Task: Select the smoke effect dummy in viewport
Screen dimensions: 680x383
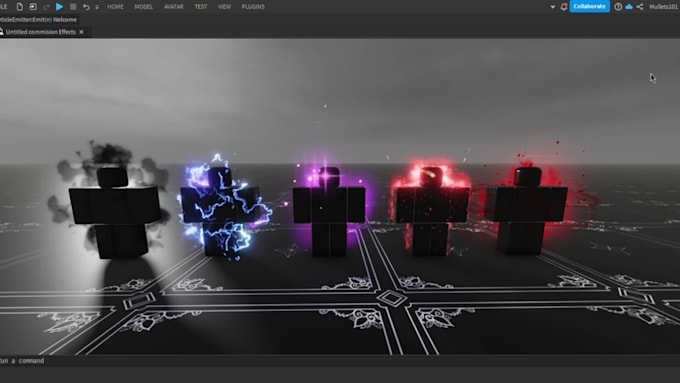Action: (115, 212)
